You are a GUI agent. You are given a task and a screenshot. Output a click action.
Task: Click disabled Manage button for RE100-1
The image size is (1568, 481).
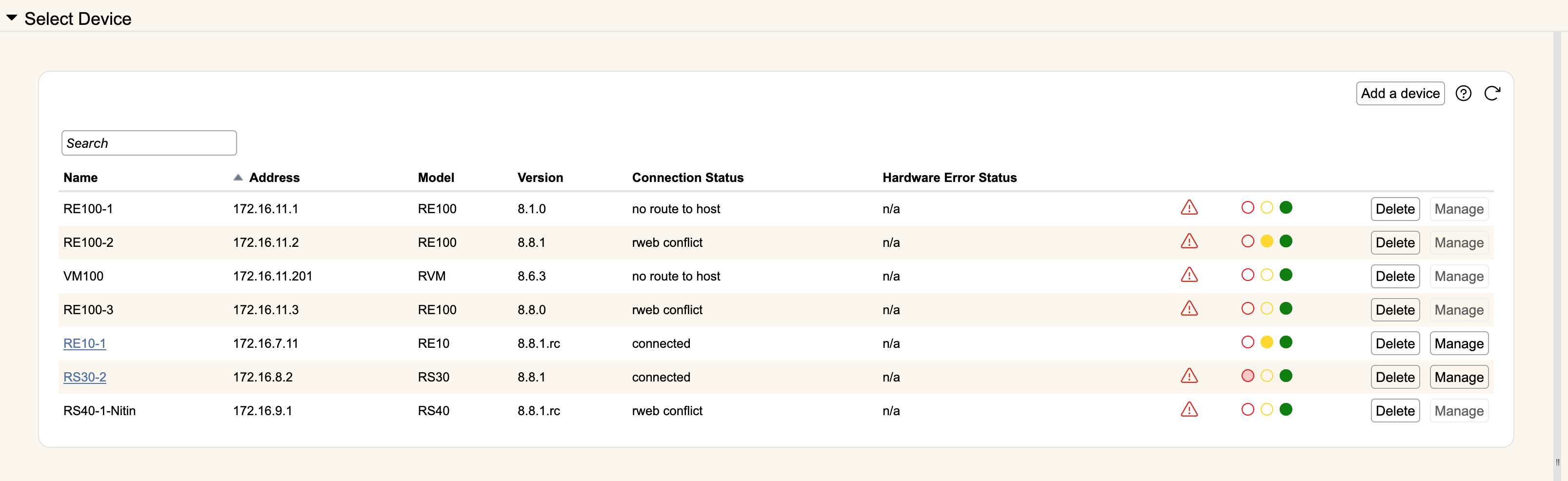[x=1459, y=209]
